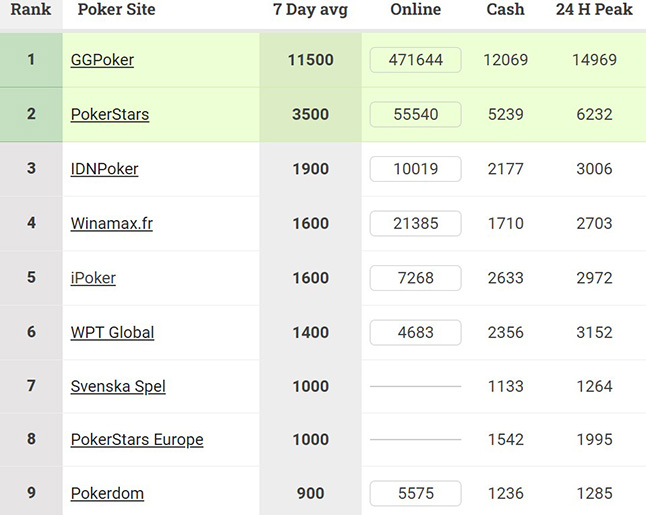Go to WPT Global page

[x=112, y=332]
